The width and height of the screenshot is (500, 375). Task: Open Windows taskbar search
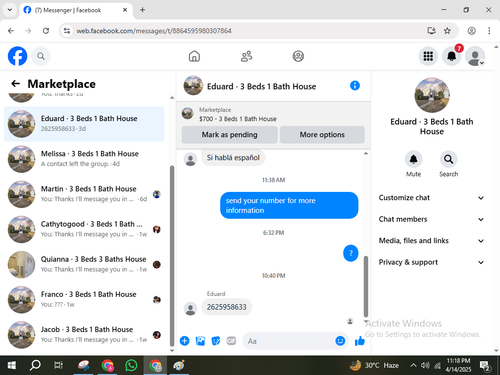point(35,365)
